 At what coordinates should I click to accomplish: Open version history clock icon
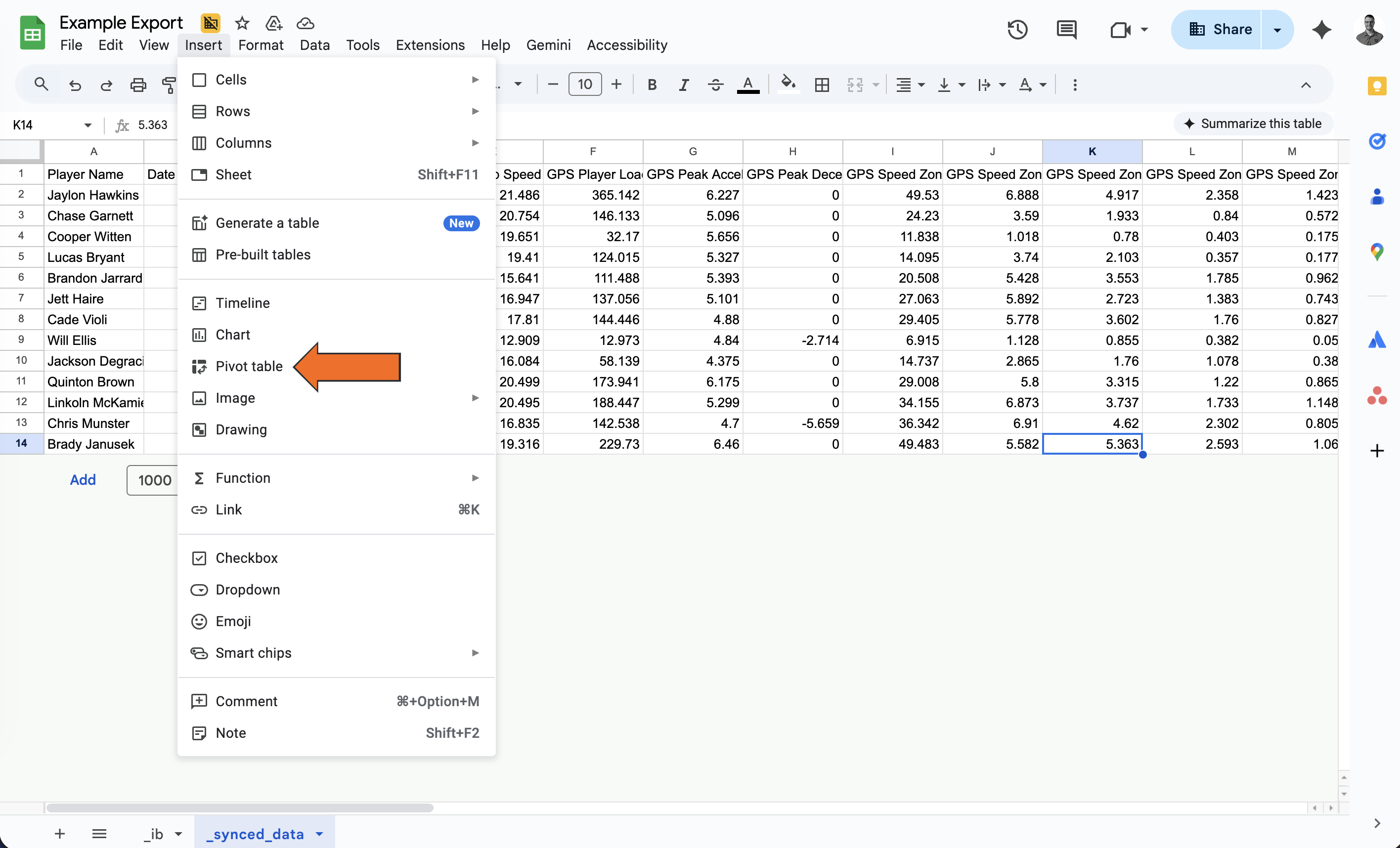(x=1017, y=30)
